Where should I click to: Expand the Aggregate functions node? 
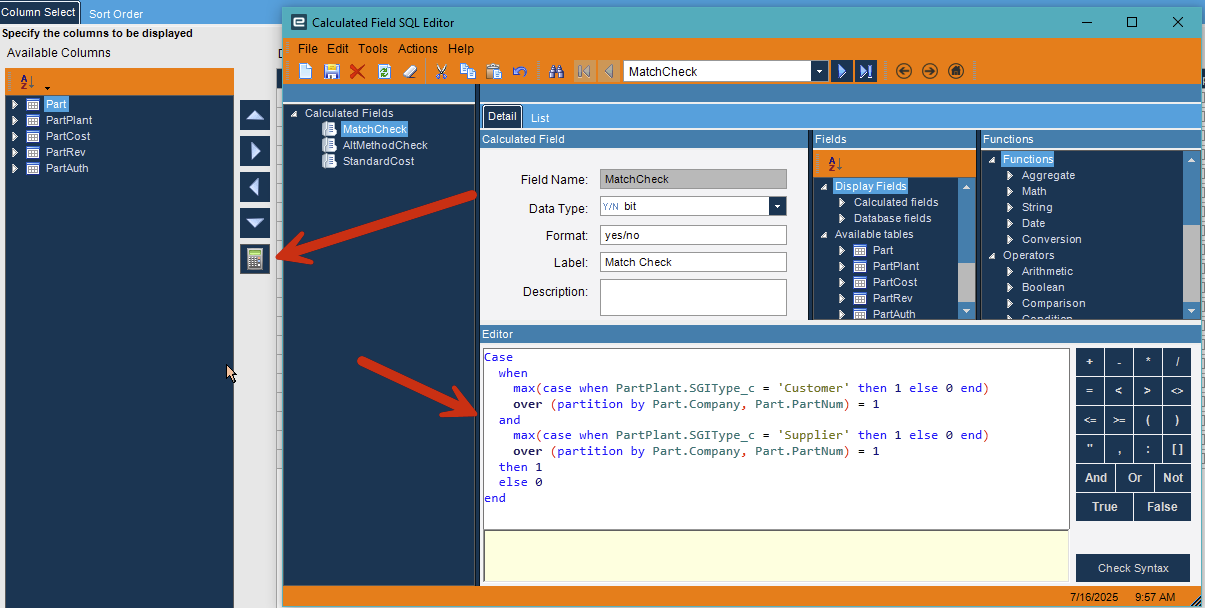(x=1010, y=175)
